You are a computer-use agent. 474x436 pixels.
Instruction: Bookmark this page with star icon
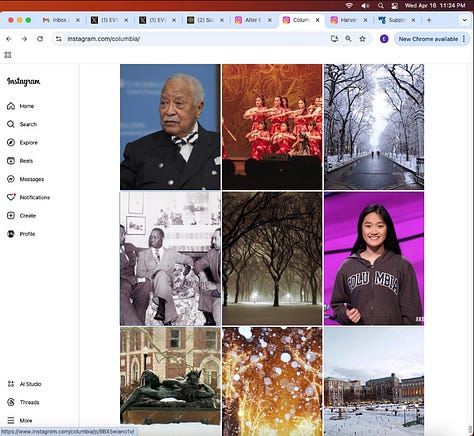coord(363,39)
